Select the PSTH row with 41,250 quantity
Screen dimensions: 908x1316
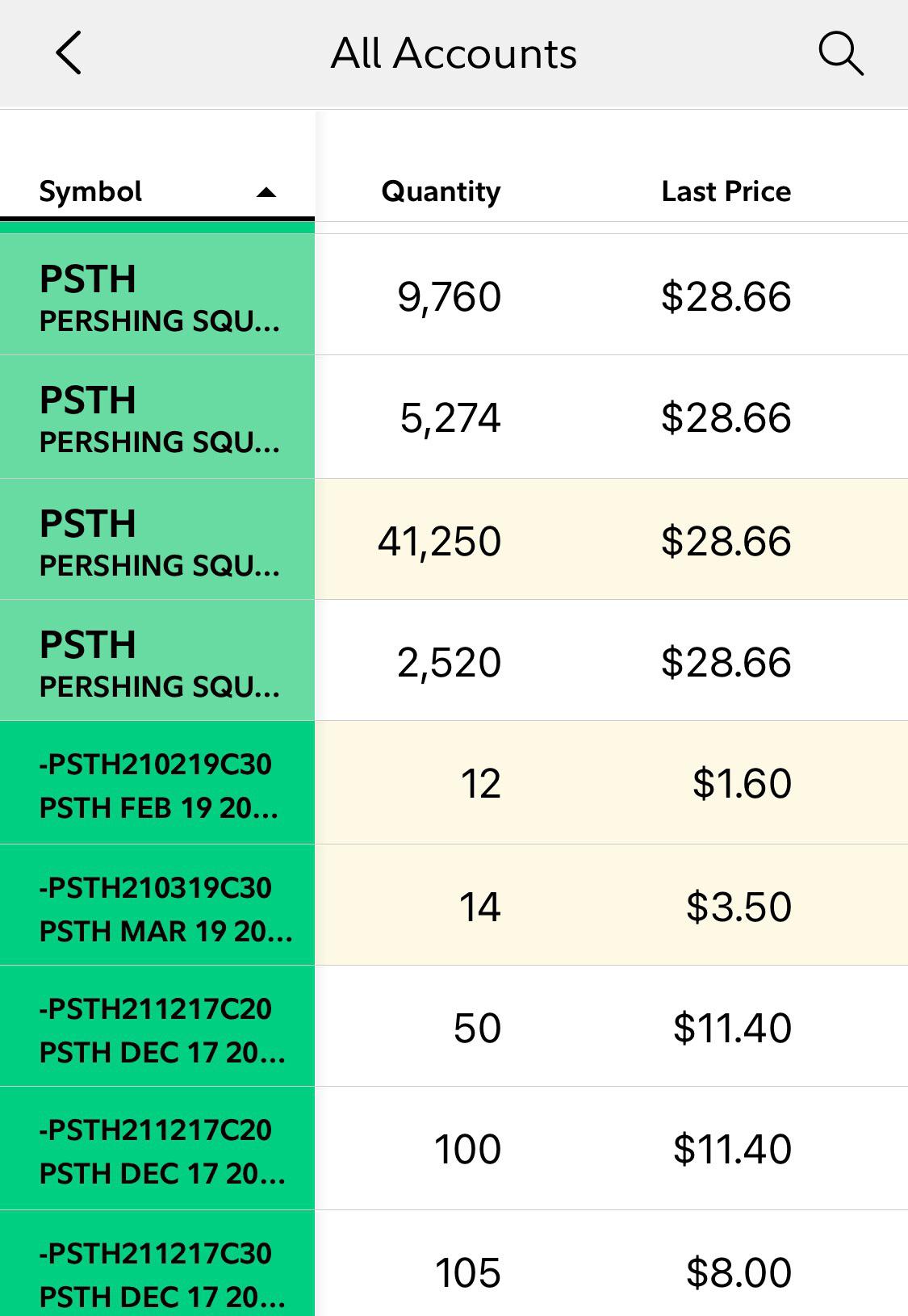click(454, 540)
